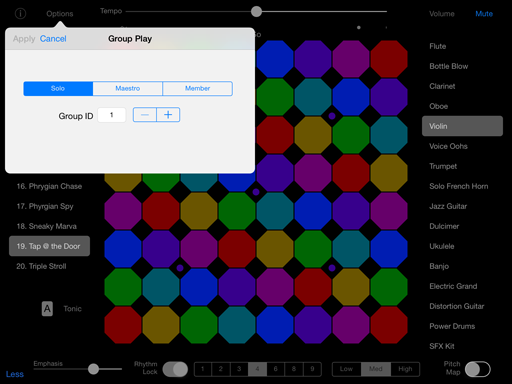The image size is (512, 384).
Task: Apply the Group Play settings
Action: (x=24, y=39)
